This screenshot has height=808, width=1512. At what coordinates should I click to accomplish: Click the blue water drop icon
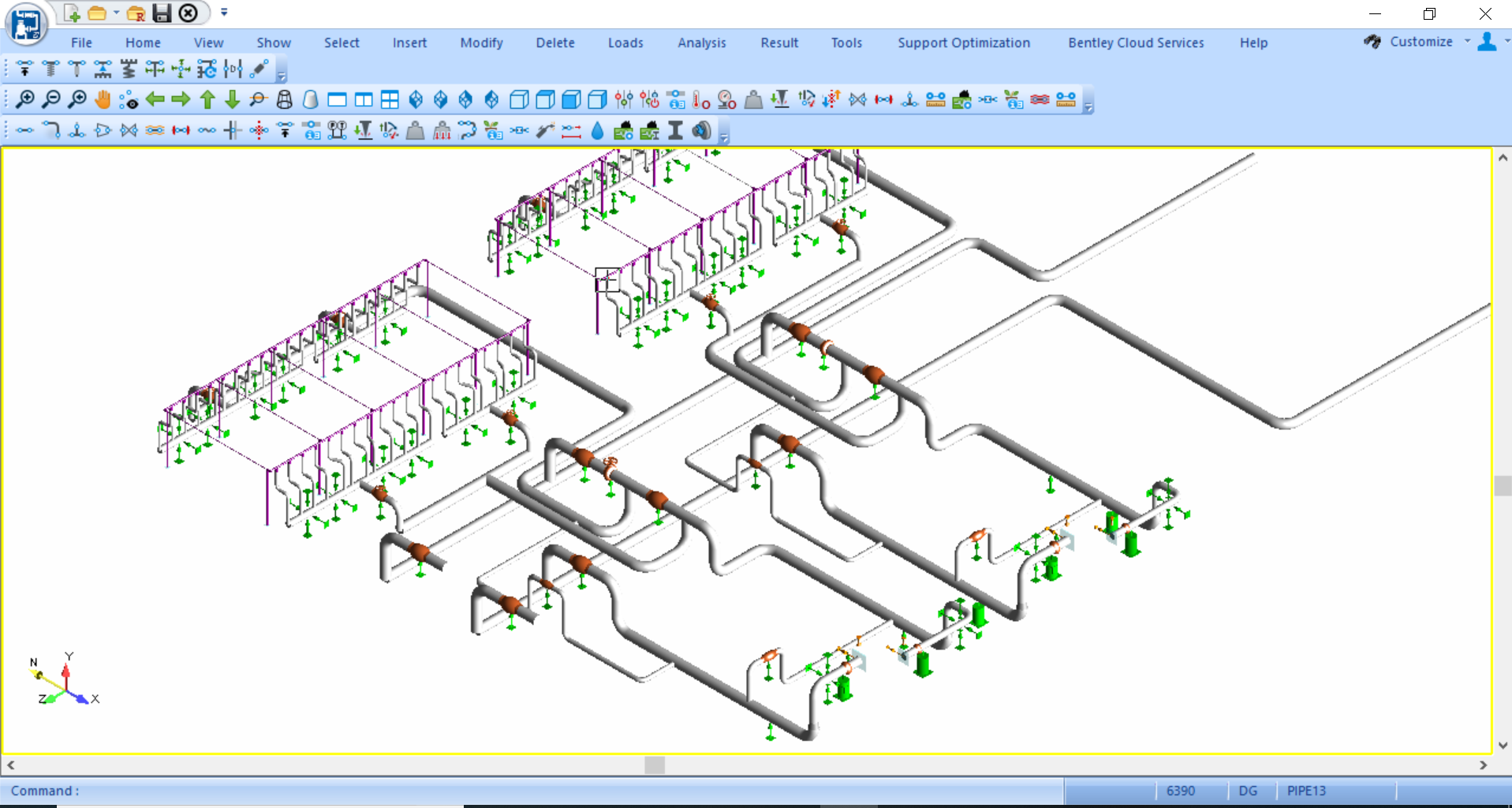point(597,130)
